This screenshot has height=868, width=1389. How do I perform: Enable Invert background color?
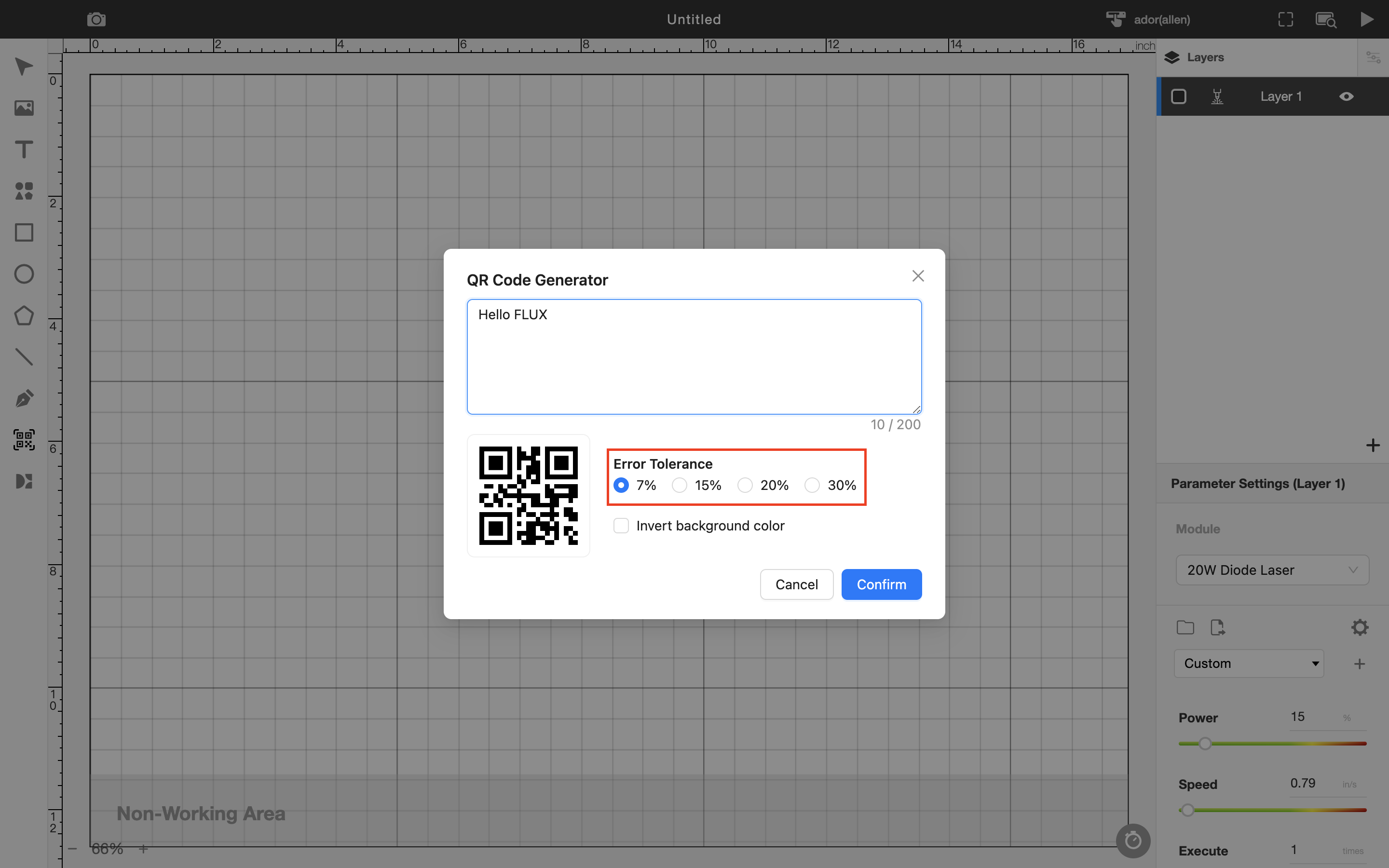[621, 525]
